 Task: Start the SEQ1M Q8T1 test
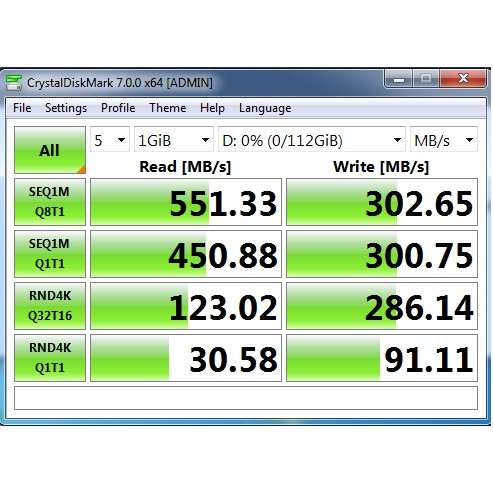50,202
